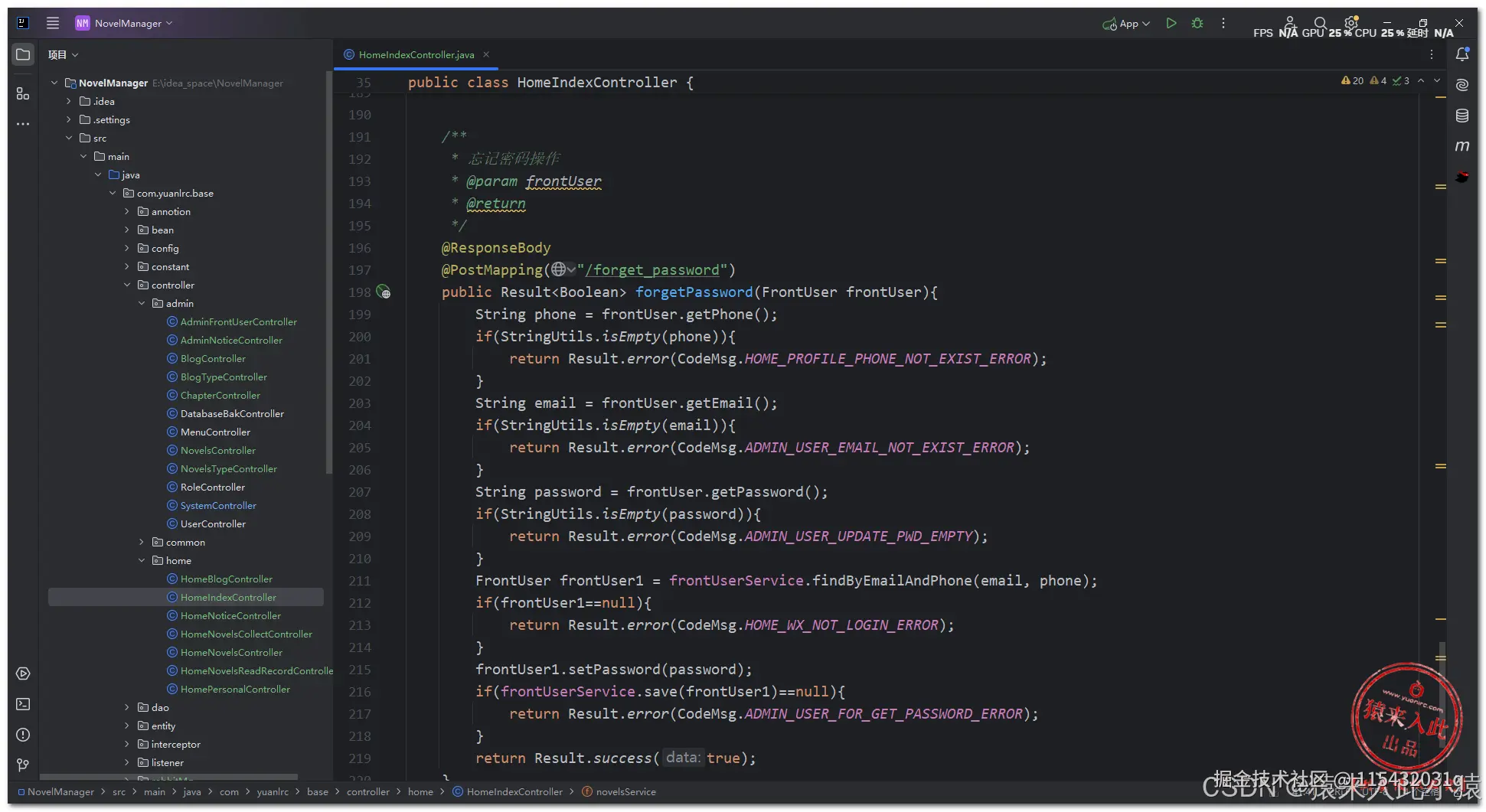Show the 20 warnings indicator
This screenshot has height=812, width=1486.
[1352, 80]
